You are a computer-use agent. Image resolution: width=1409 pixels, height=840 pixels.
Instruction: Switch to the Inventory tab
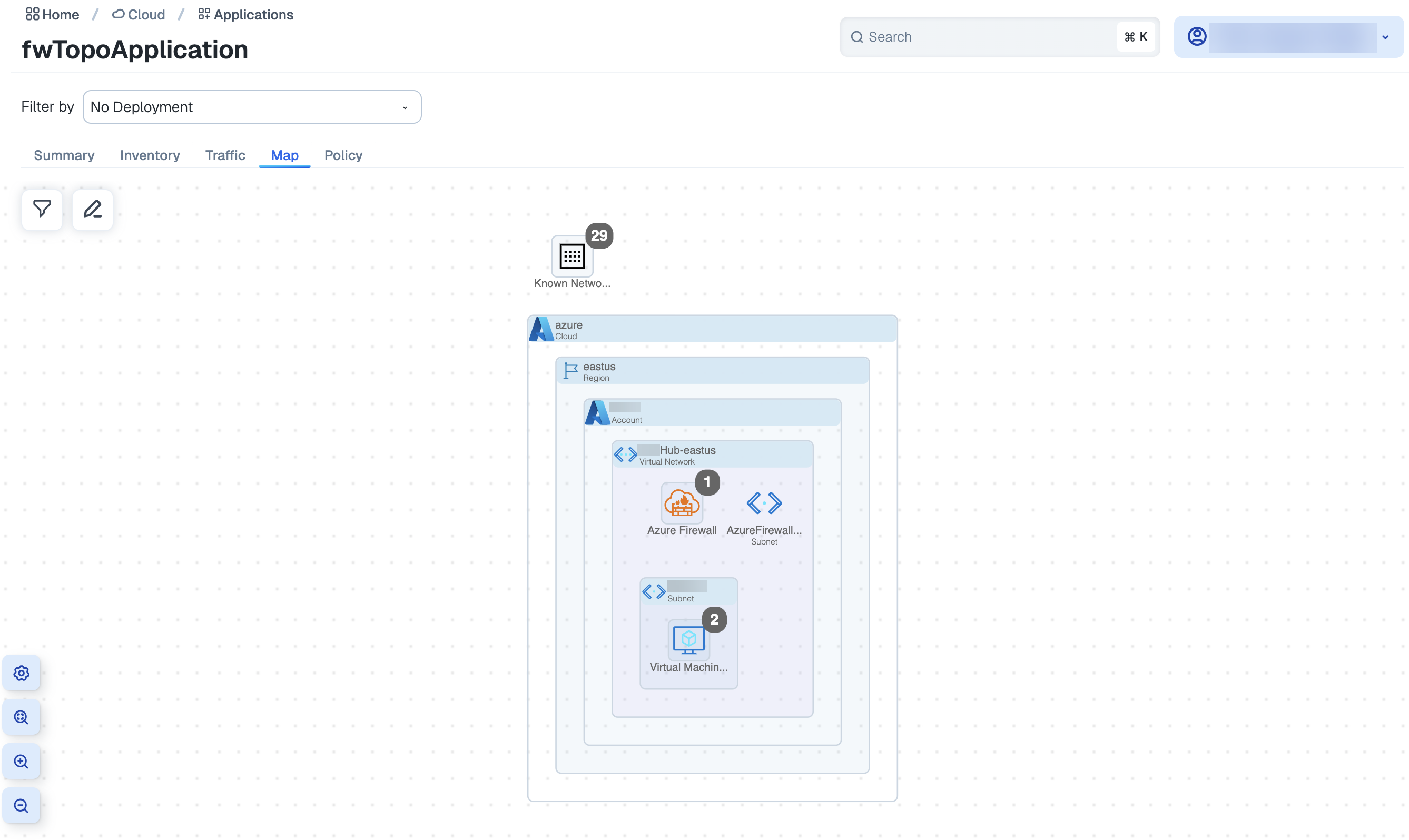click(x=150, y=155)
